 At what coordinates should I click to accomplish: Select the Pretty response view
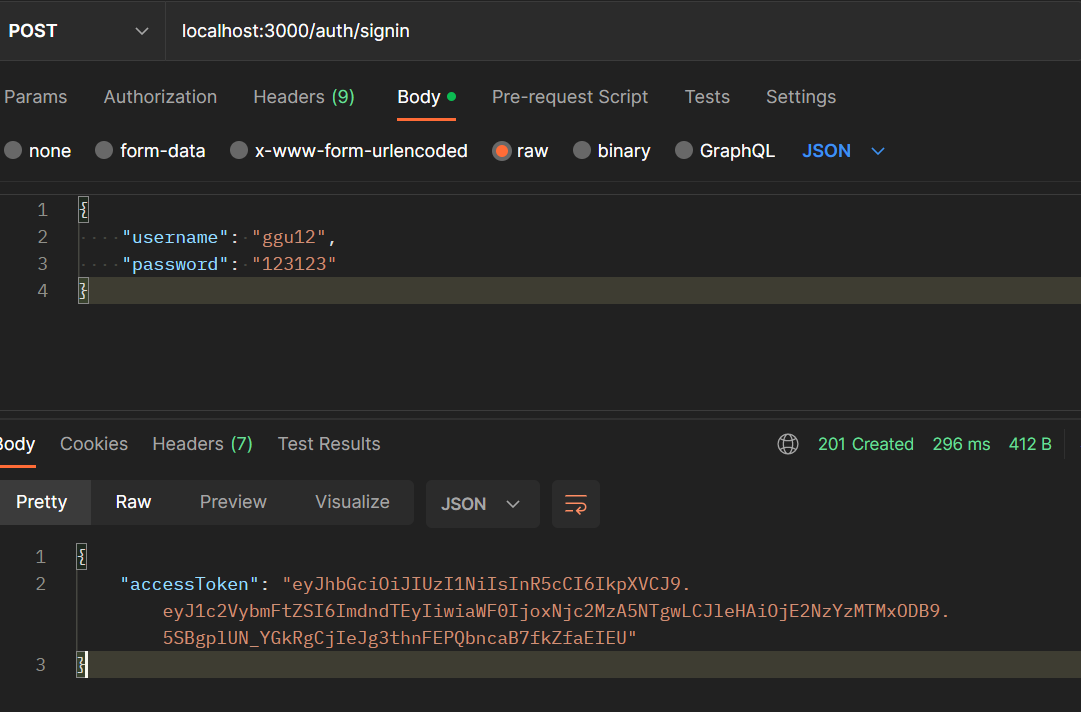(x=41, y=502)
